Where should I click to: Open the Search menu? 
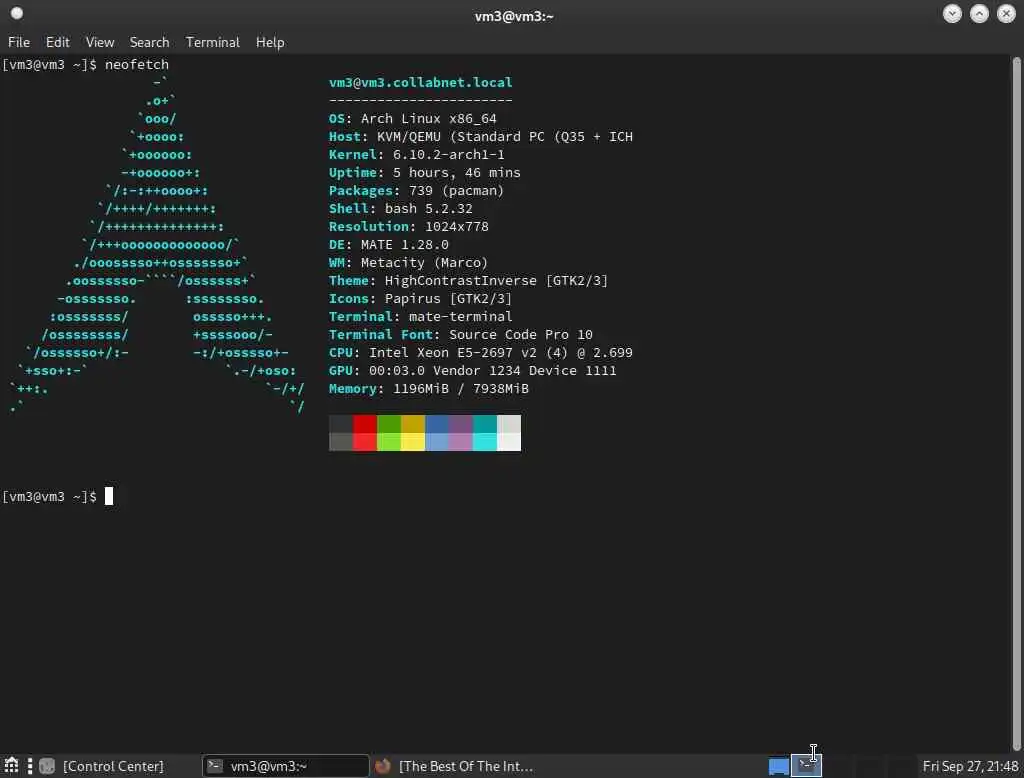click(x=149, y=42)
